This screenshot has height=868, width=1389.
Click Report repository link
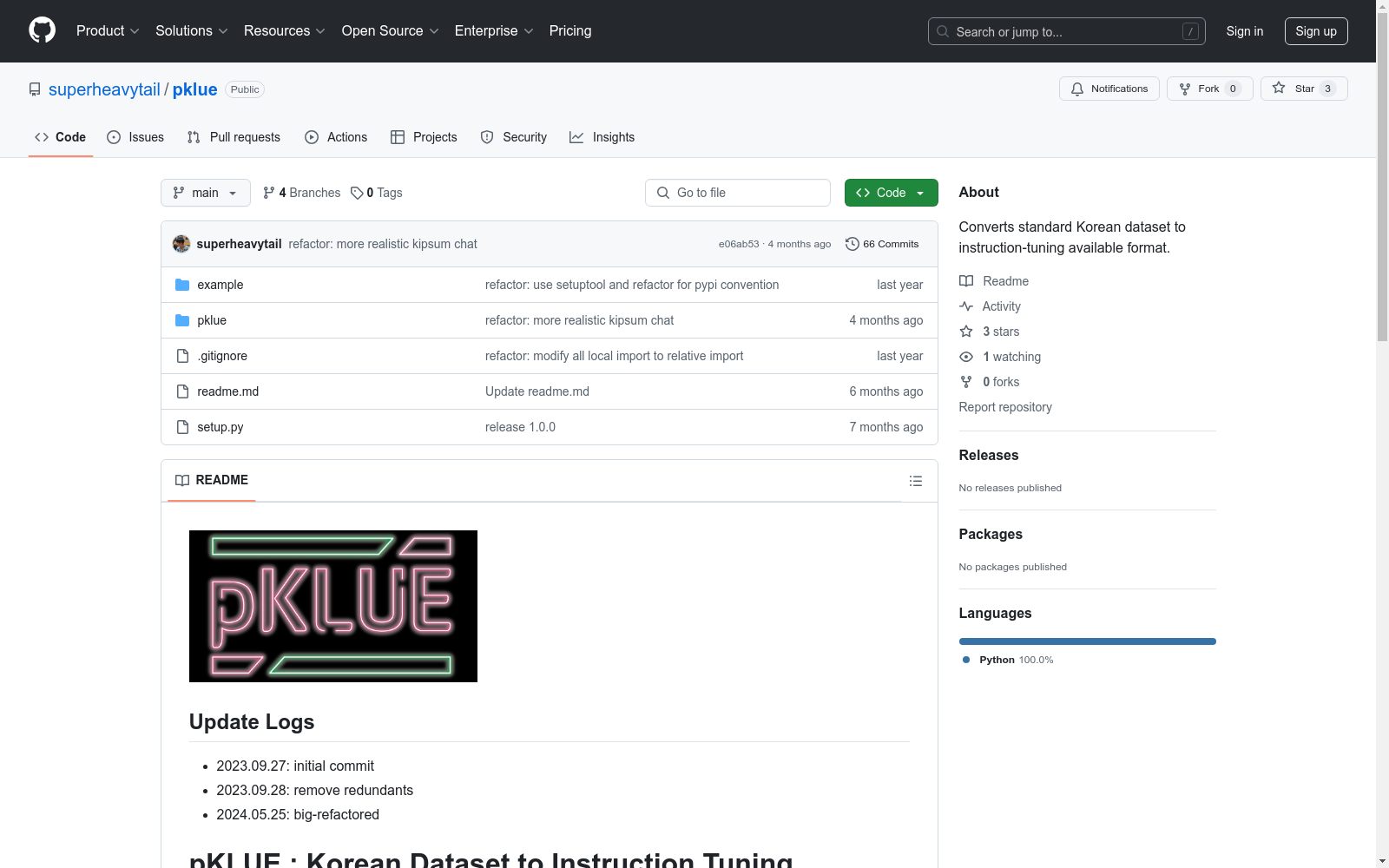point(1005,407)
